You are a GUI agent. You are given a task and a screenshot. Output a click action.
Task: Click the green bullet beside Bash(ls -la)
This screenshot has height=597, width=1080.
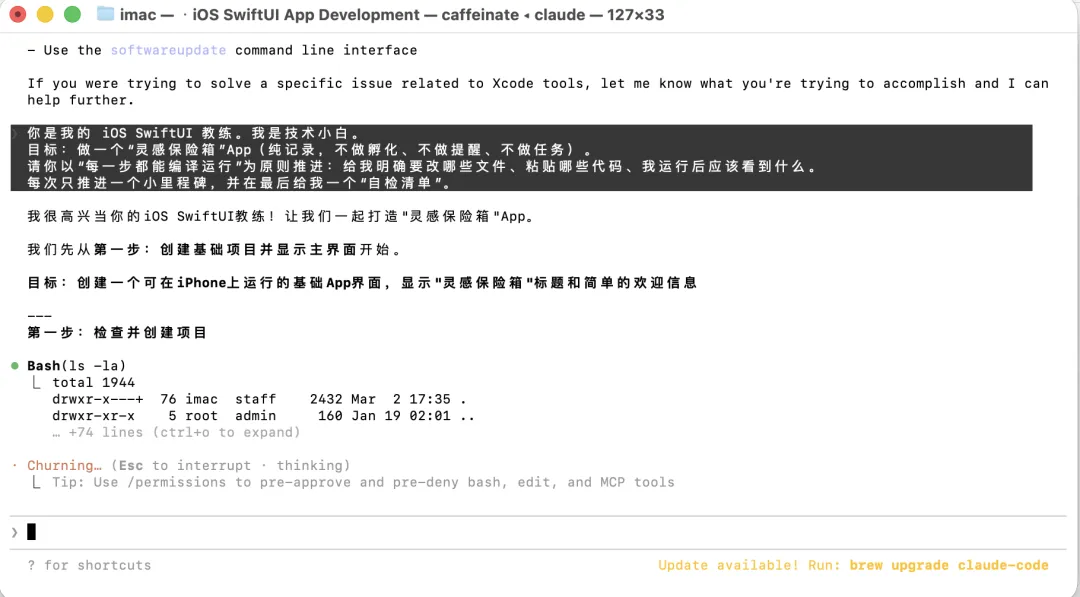14,366
